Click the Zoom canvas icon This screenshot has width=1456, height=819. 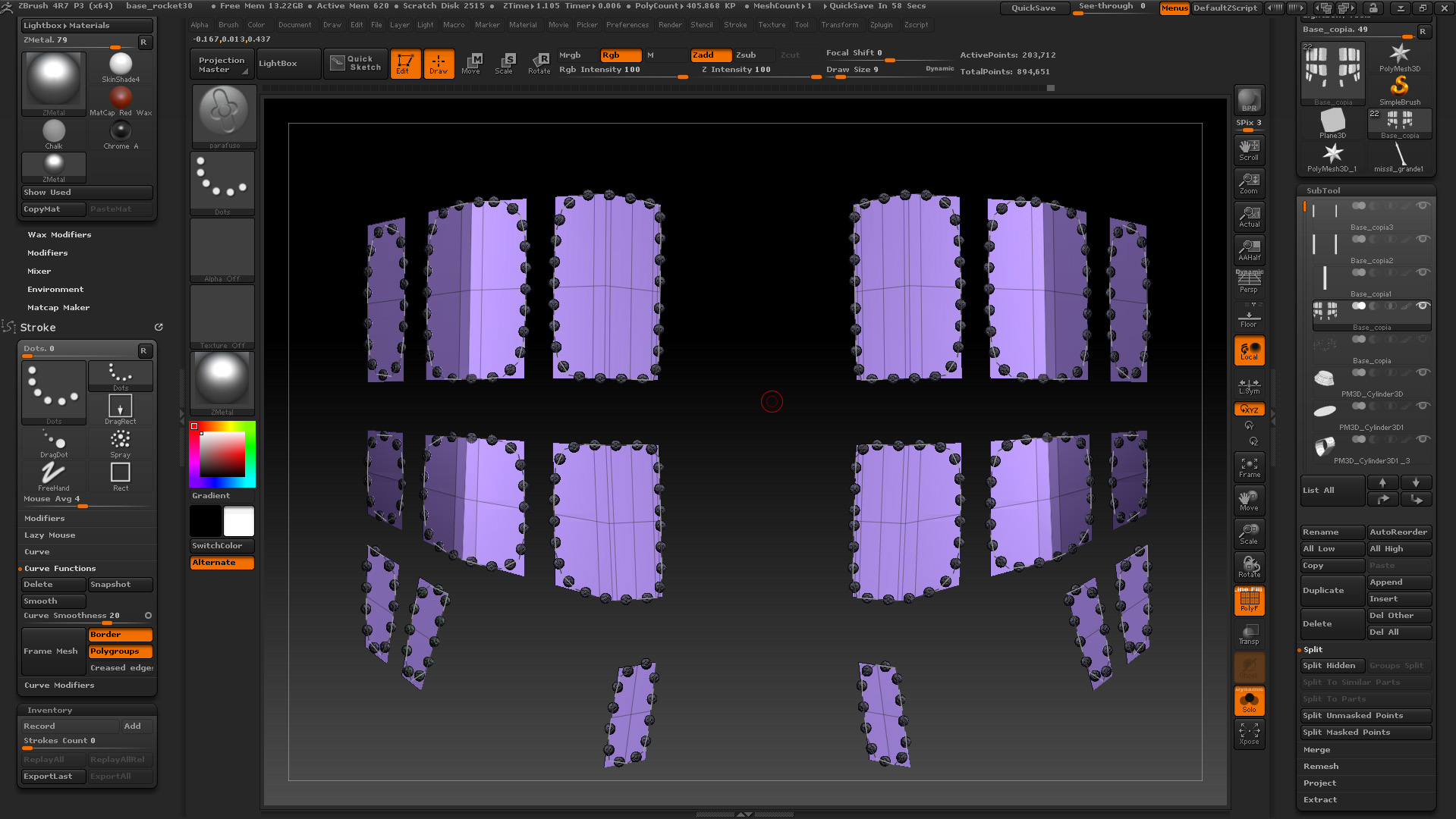click(1249, 183)
